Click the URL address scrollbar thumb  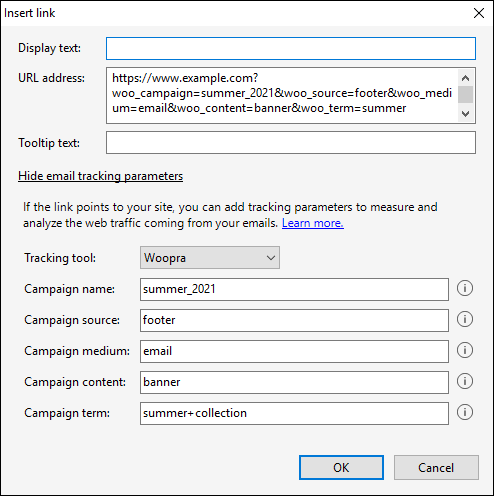click(465, 95)
